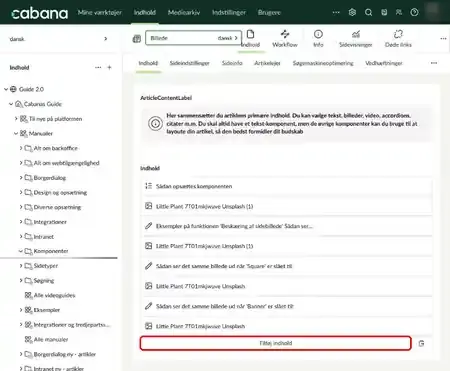
Task: Open the dansk language selector chevron
Action: click(x=106, y=39)
